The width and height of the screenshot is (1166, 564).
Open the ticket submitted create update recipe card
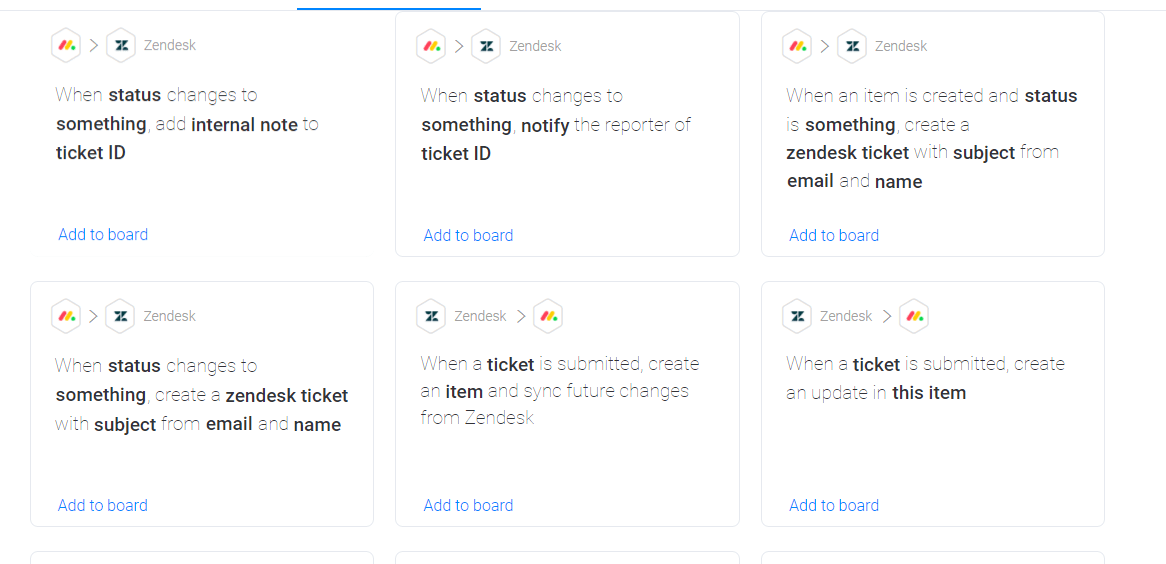(x=933, y=404)
